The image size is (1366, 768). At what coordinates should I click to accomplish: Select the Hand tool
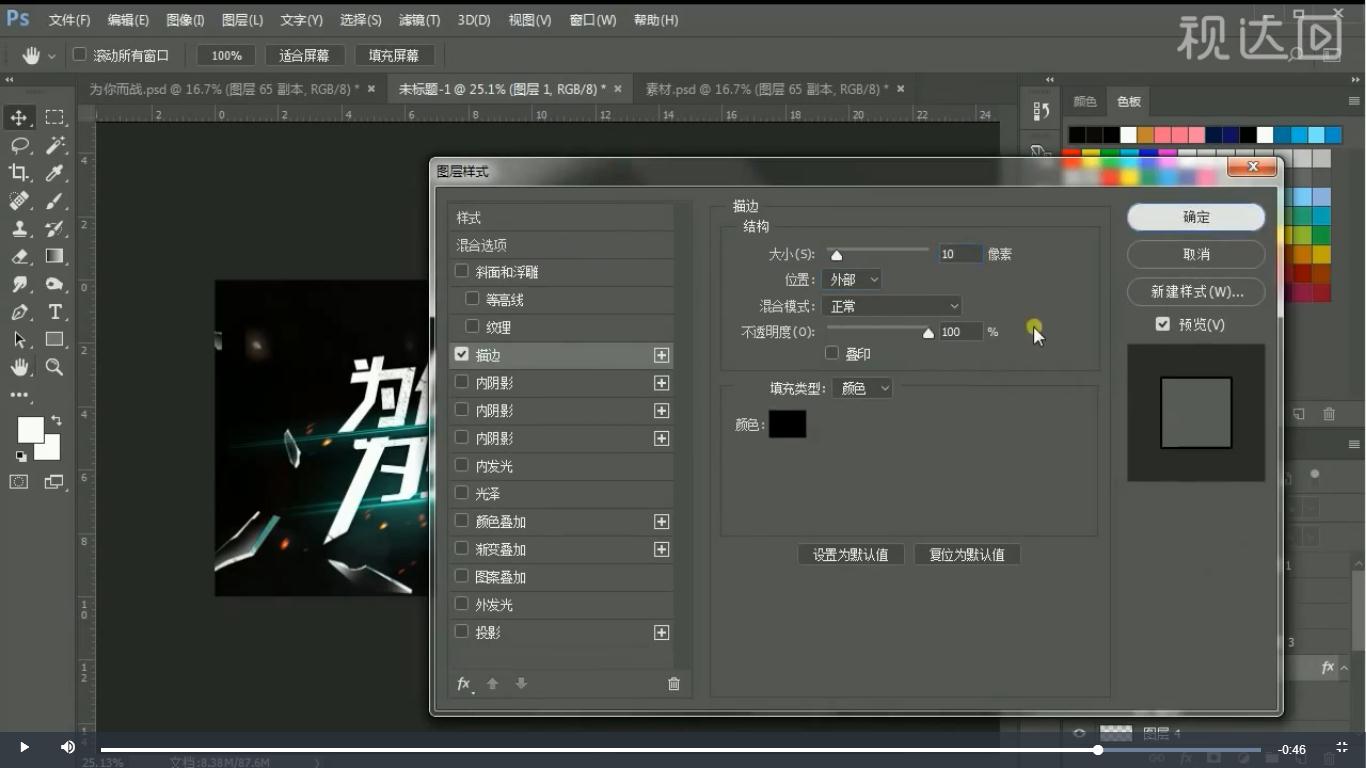pyautogui.click(x=20, y=366)
